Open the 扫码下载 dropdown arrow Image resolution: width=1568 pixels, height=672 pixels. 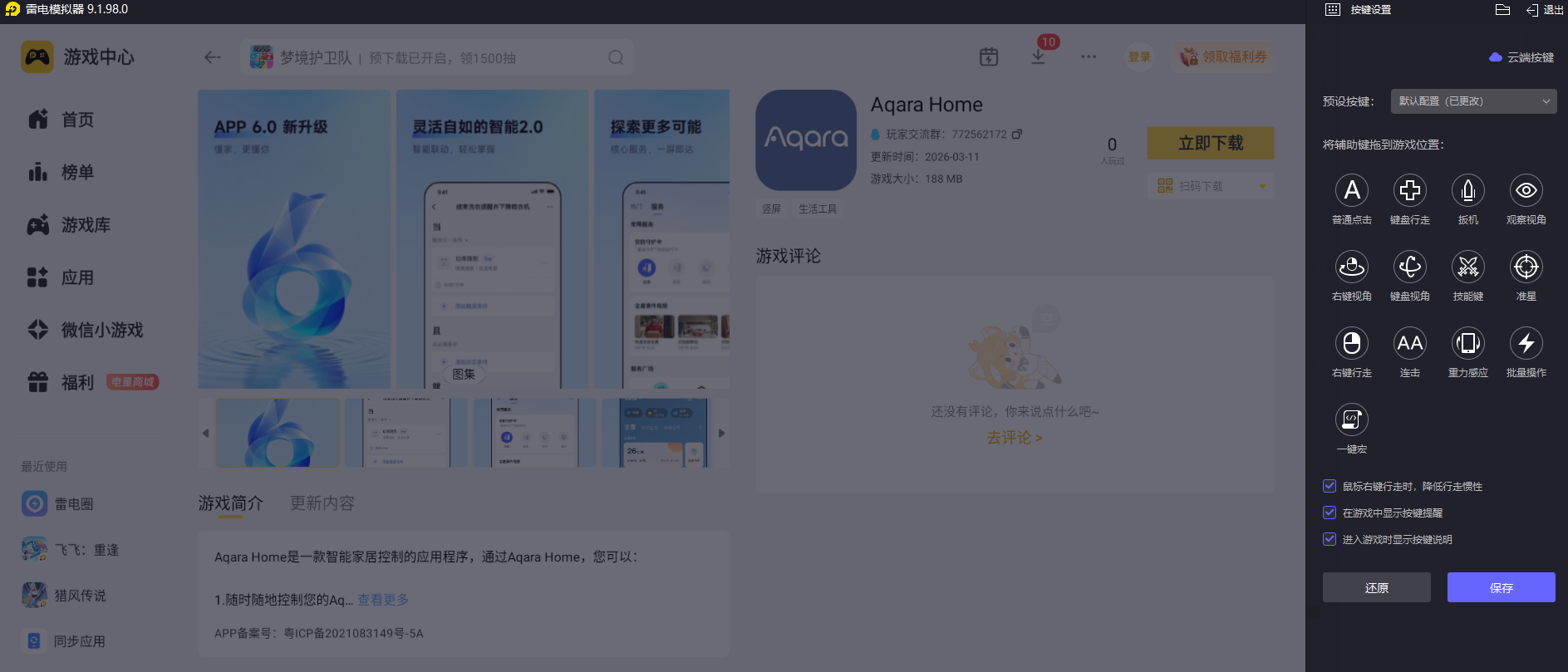[1262, 186]
